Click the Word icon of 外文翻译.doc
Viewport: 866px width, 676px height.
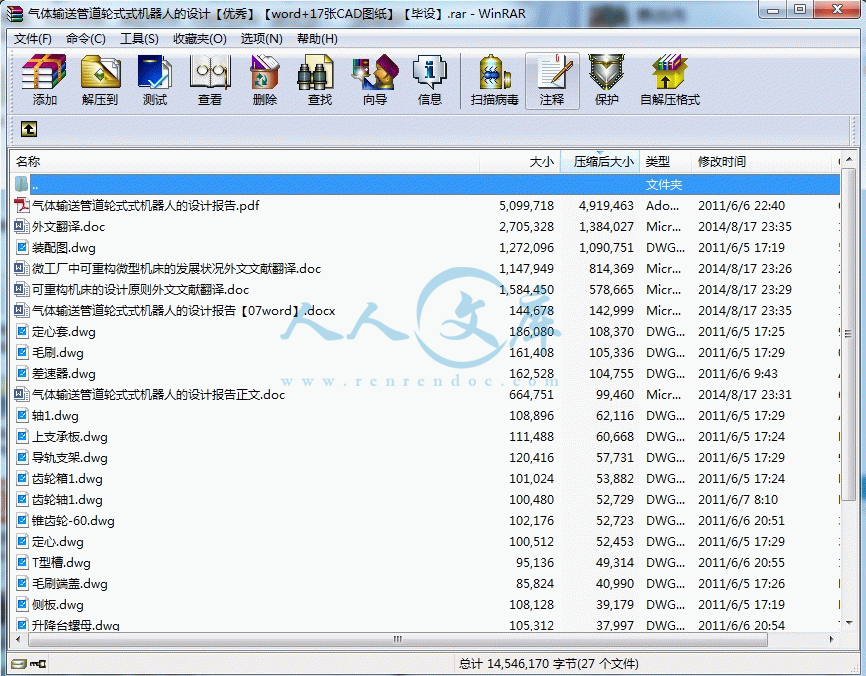point(22,226)
